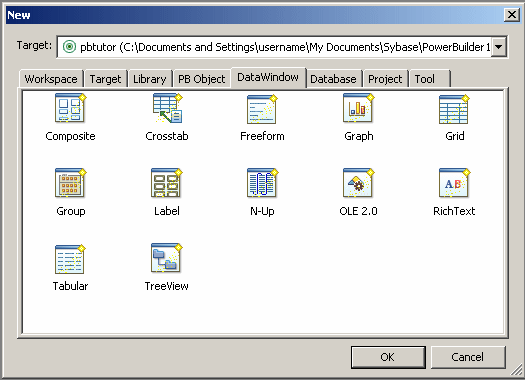Switch to the Workspace tab
Image resolution: width=525 pixels, height=380 pixels.
point(51,79)
